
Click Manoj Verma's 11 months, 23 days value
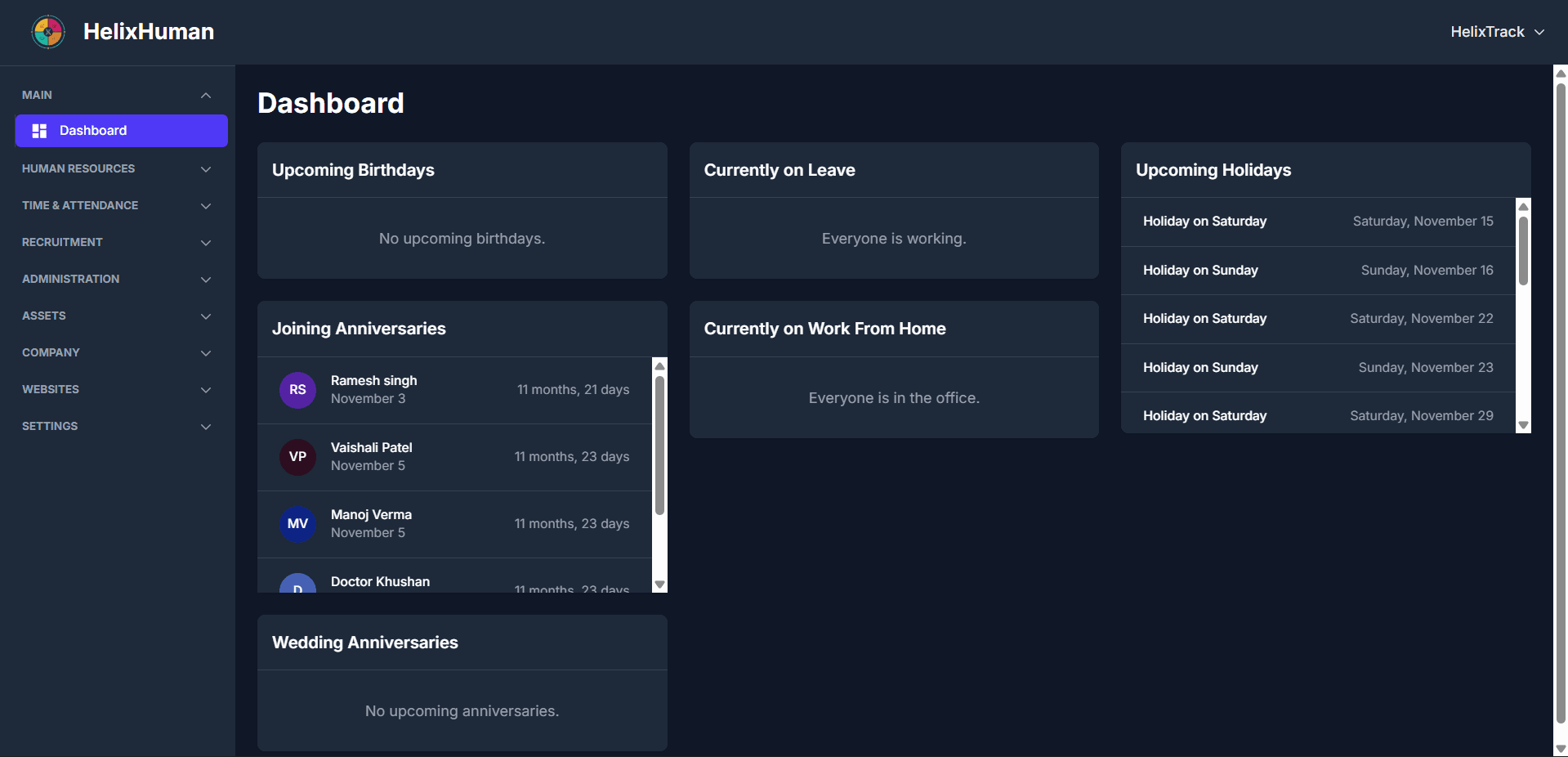(571, 524)
